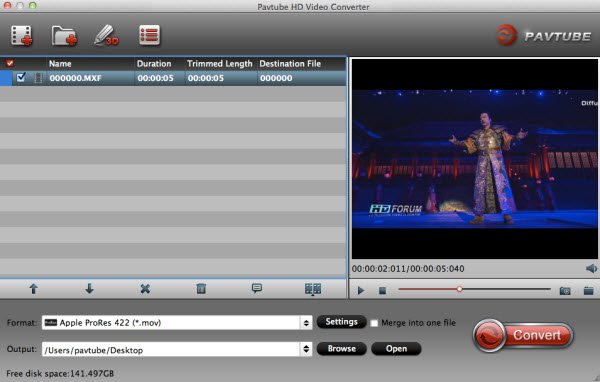Take a snapshot with camera icon
The image size is (600, 382).
pos(565,291)
